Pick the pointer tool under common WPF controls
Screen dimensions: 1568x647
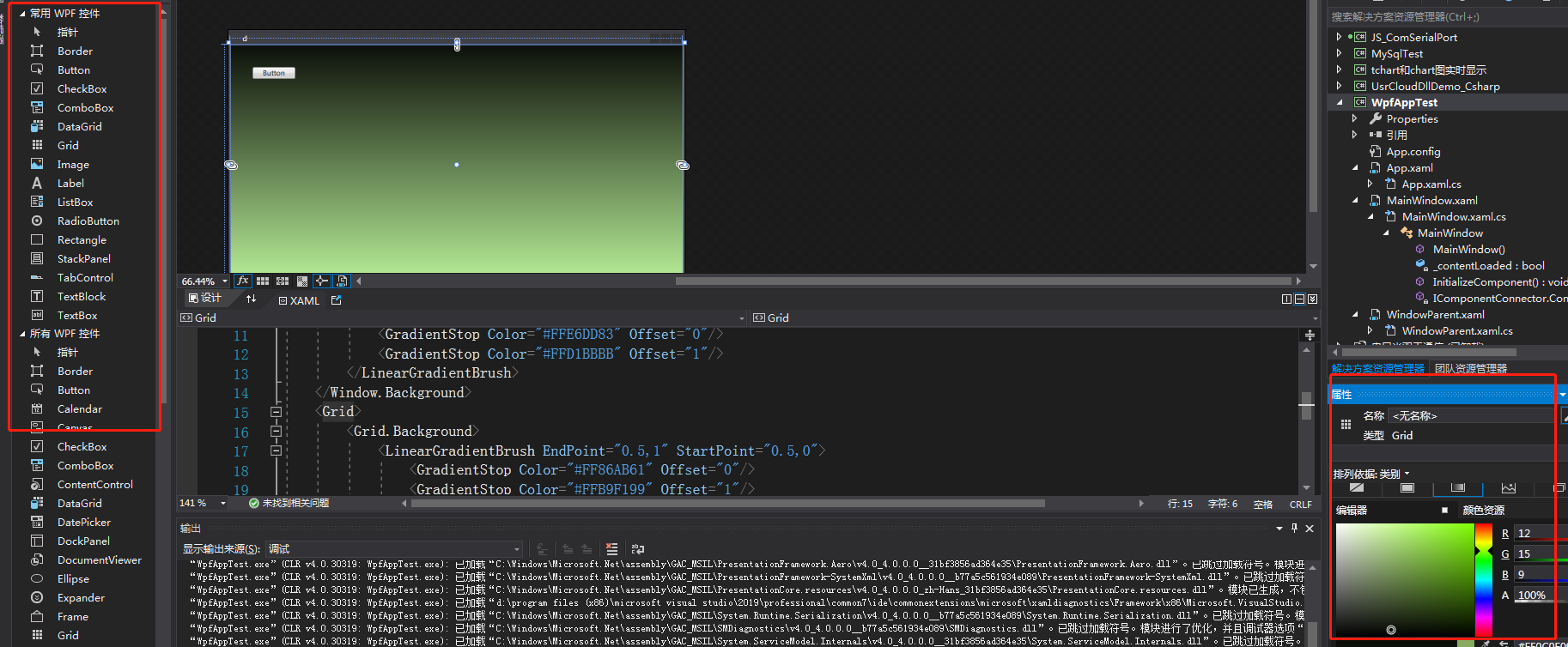coord(67,32)
